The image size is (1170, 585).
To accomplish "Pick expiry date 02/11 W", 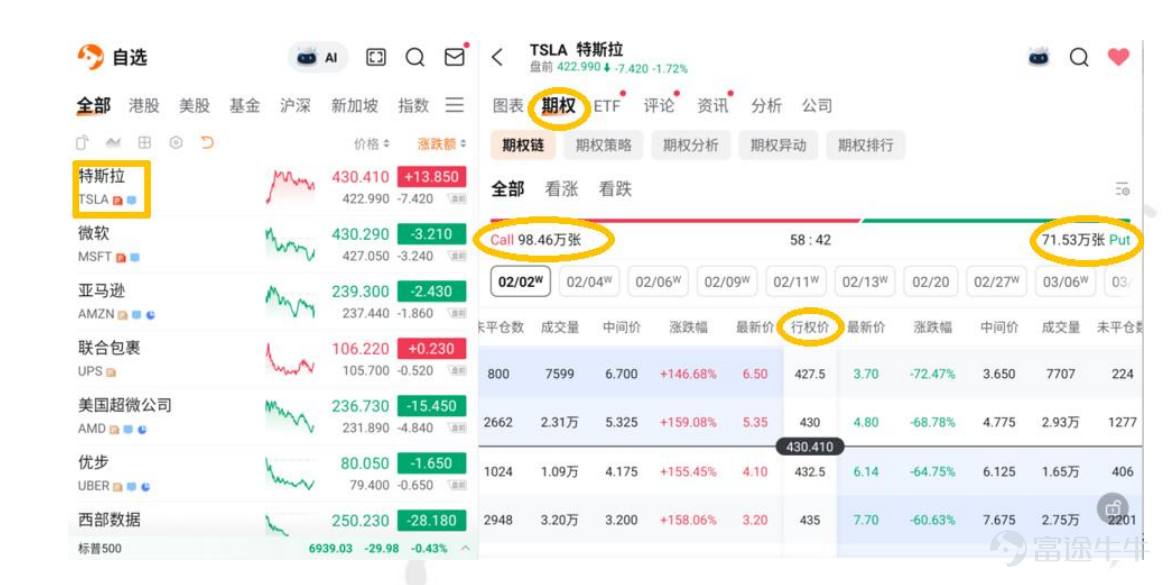I will point(796,282).
